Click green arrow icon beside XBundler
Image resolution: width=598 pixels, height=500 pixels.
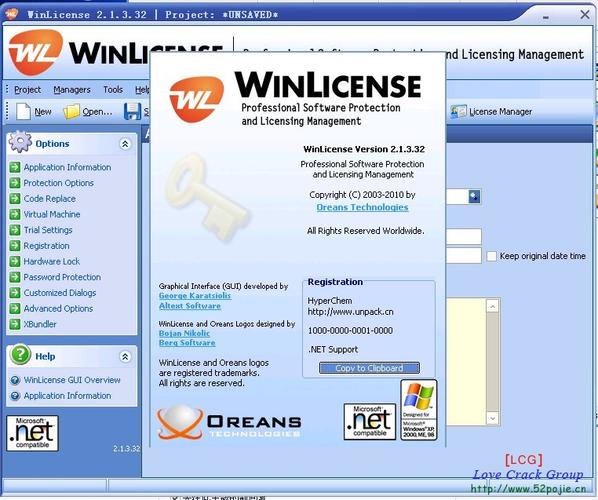point(15,324)
